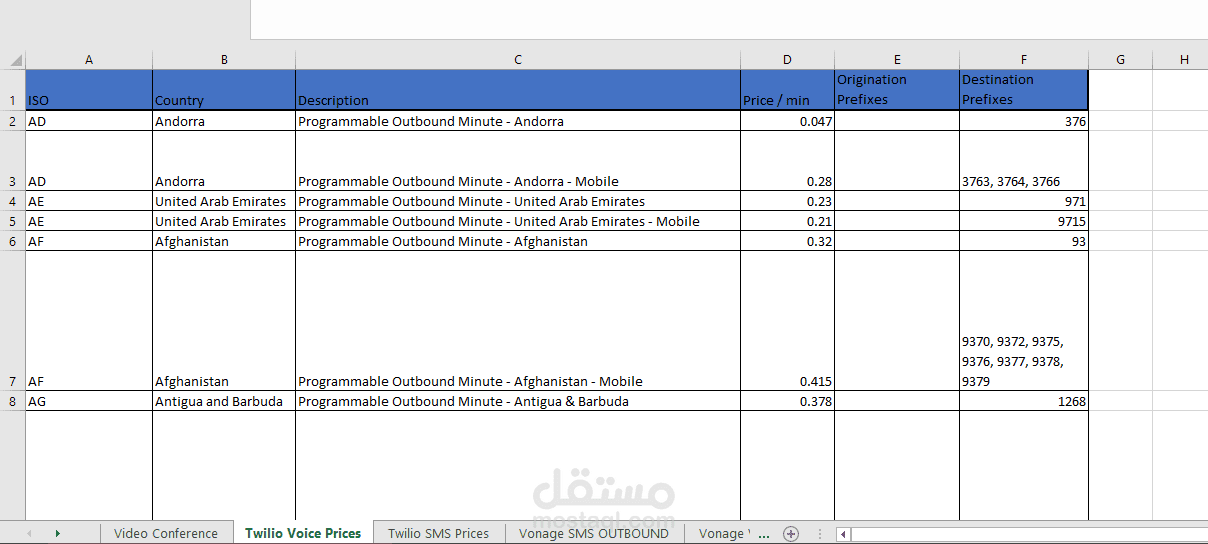Image resolution: width=1208 pixels, height=544 pixels.
Task: Select 'Programmable Outbound Minute - Afghanistan' row 6 cell
Action: [x=518, y=241]
